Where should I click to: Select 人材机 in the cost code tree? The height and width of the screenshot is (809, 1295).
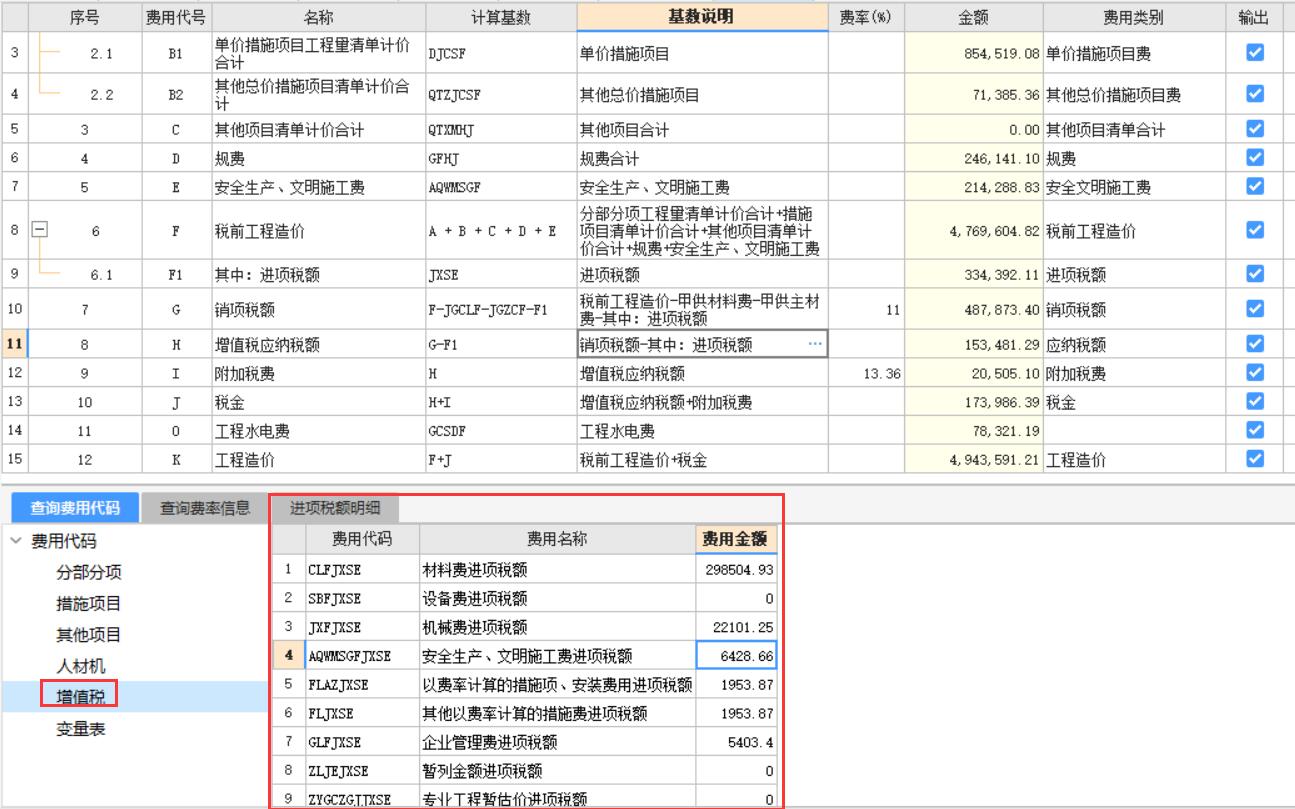pyautogui.click(x=80, y=666)
